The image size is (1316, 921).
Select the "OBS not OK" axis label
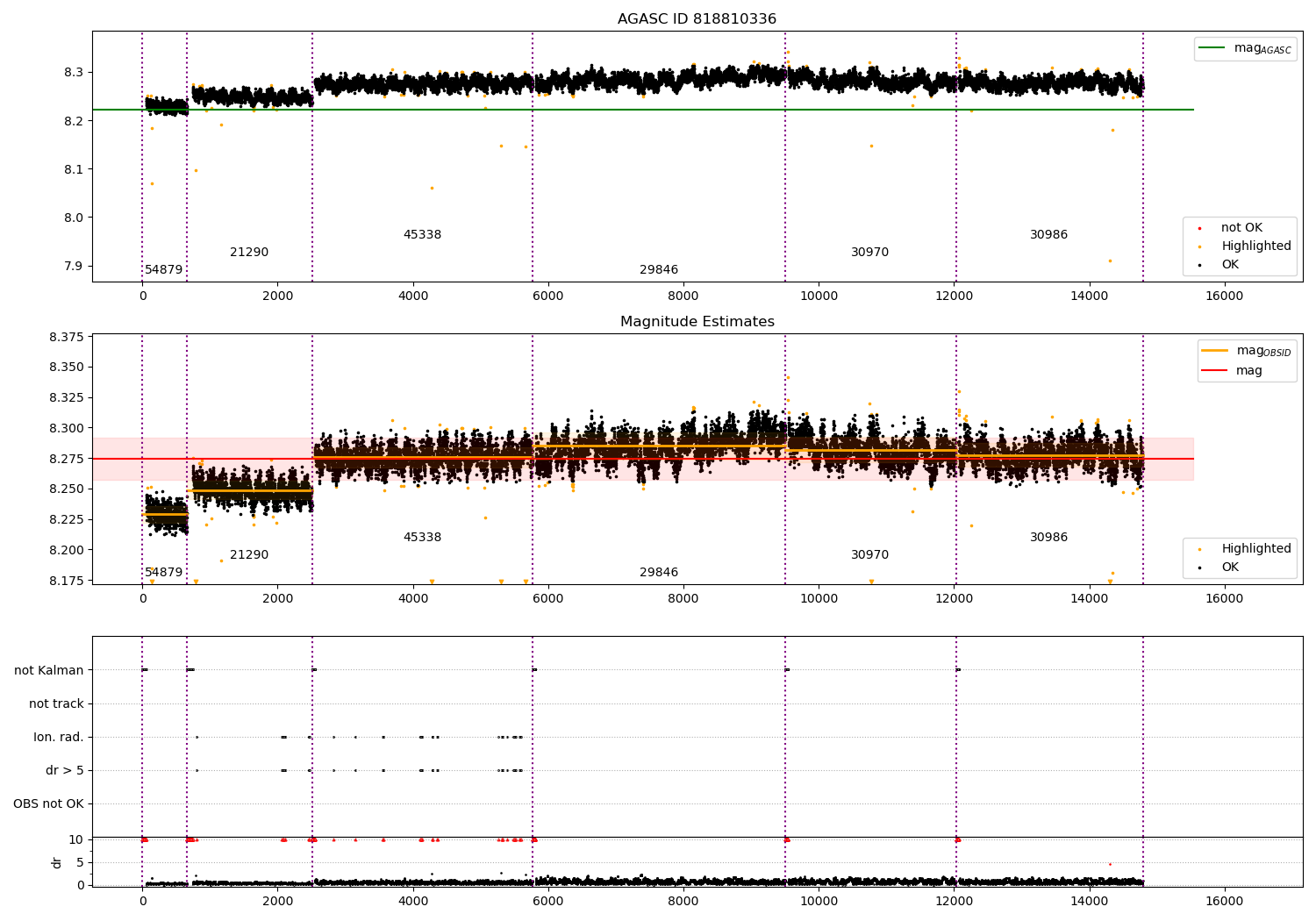point(48,803)
